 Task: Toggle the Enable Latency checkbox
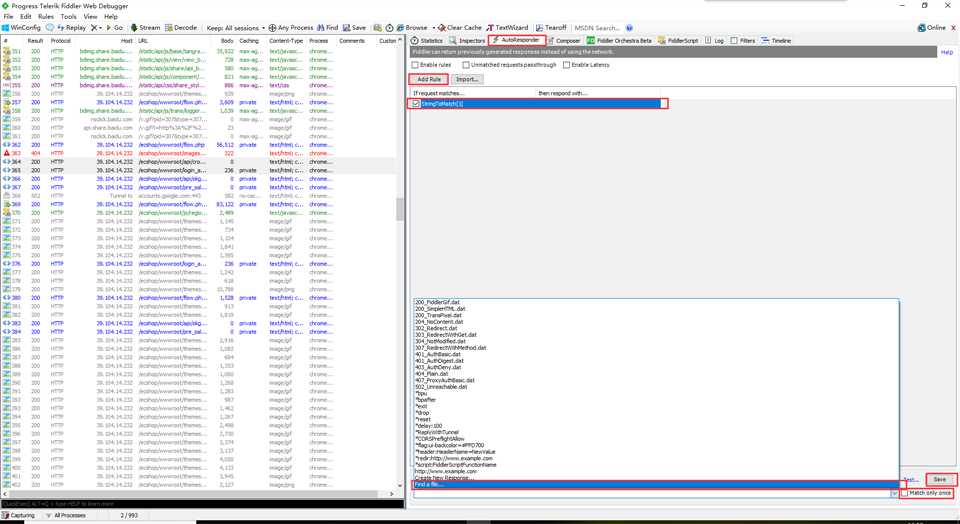566,65
